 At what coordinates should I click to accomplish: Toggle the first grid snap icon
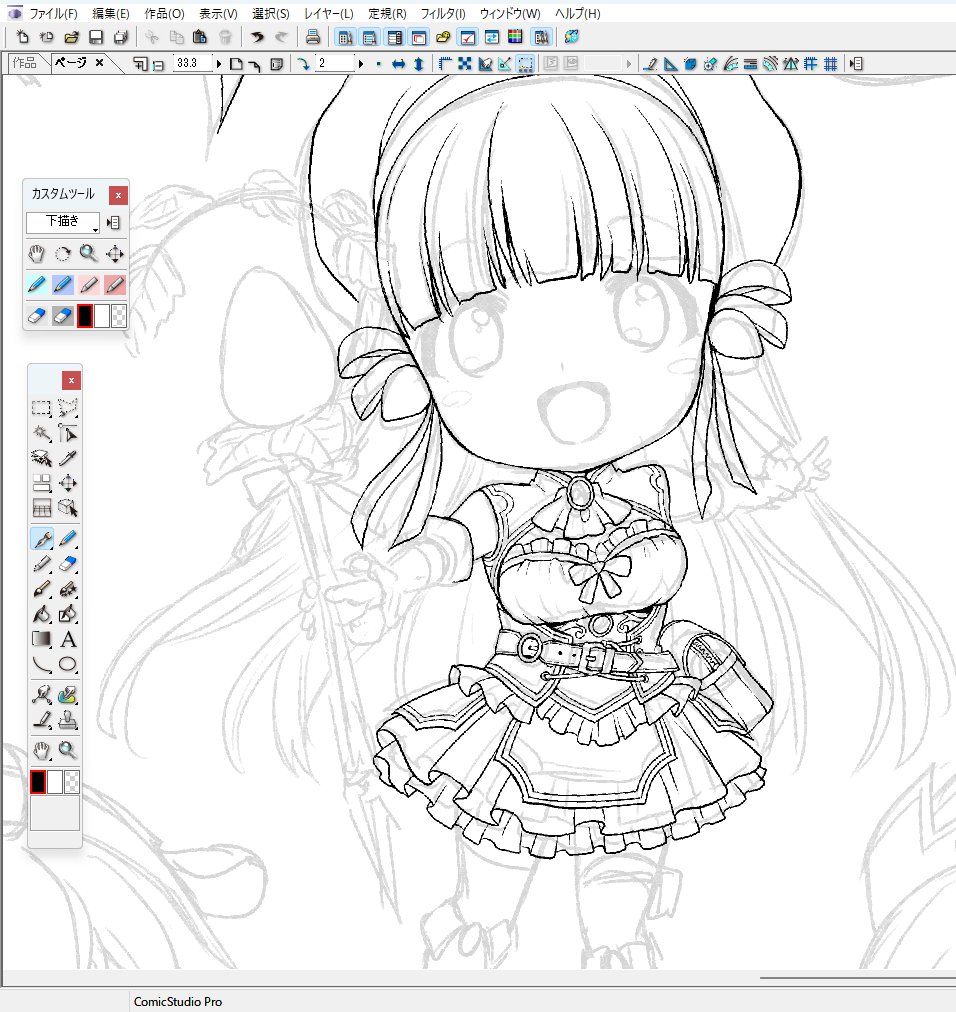[810, 63]
